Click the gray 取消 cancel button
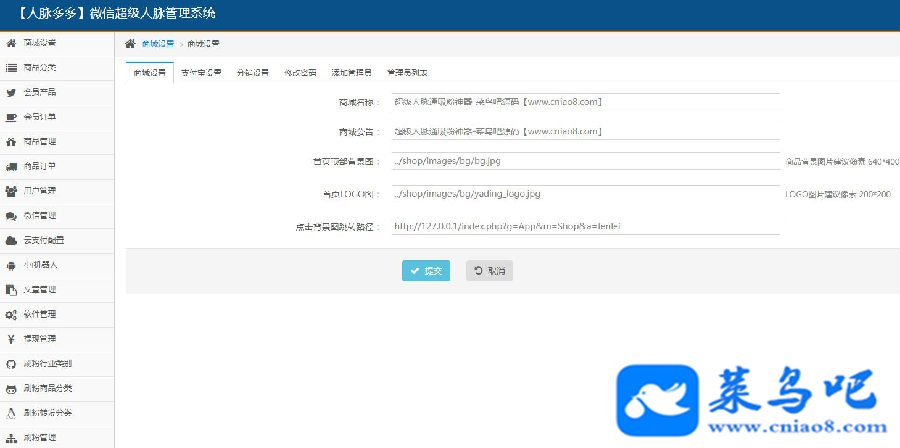The width and height of the screenshot is (900, 448). tap(489, 271)
